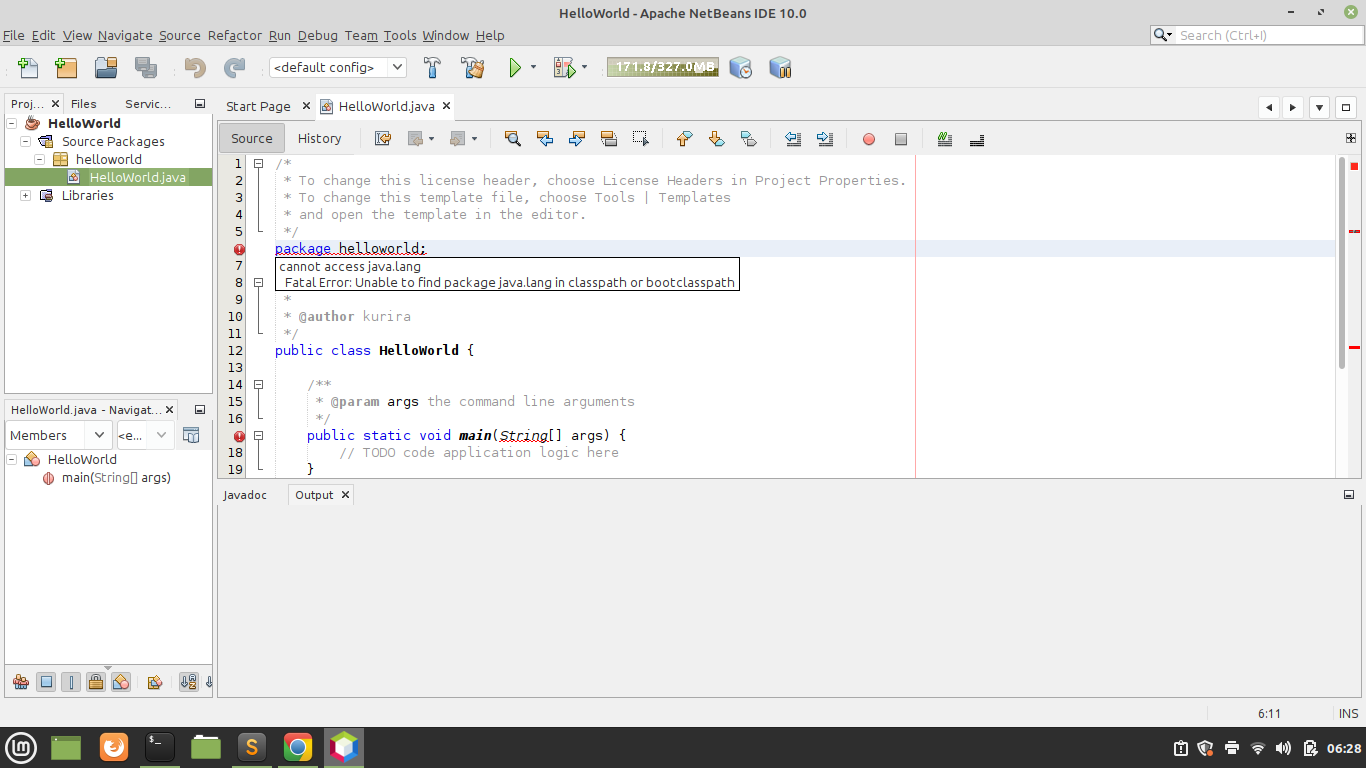Toggle Show Non-Public Members lock icon
The image size is (1366, 768).
pos(96,682)
